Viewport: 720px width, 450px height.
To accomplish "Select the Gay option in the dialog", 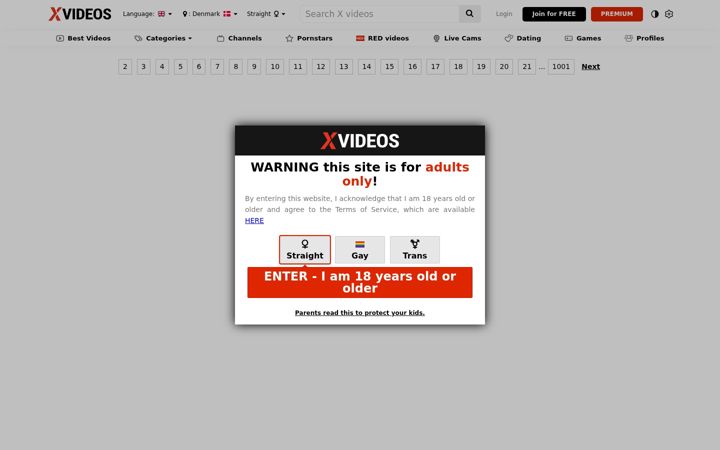I will tap(360, 250).
